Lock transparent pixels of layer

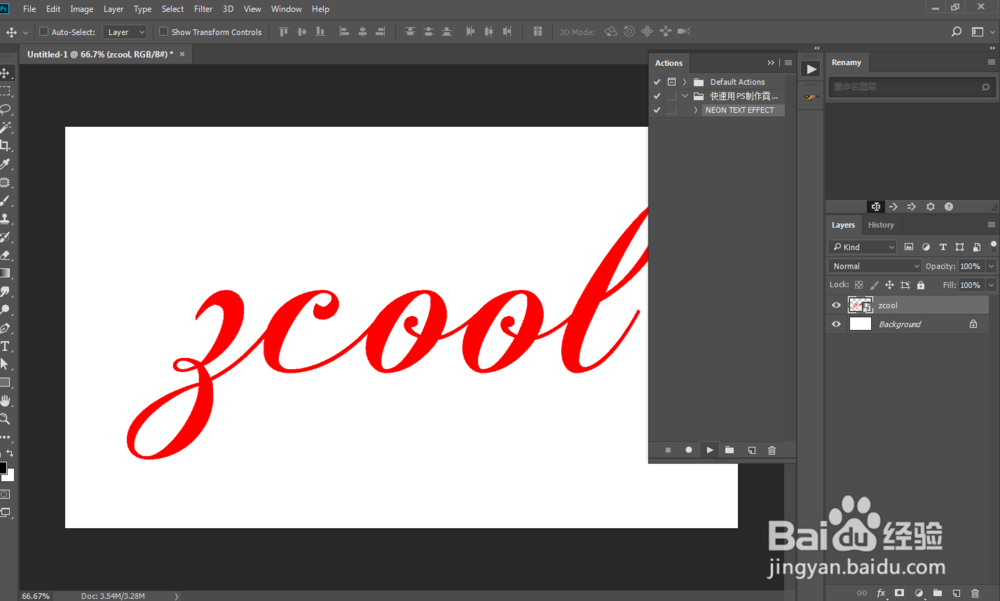pos(858,285)
